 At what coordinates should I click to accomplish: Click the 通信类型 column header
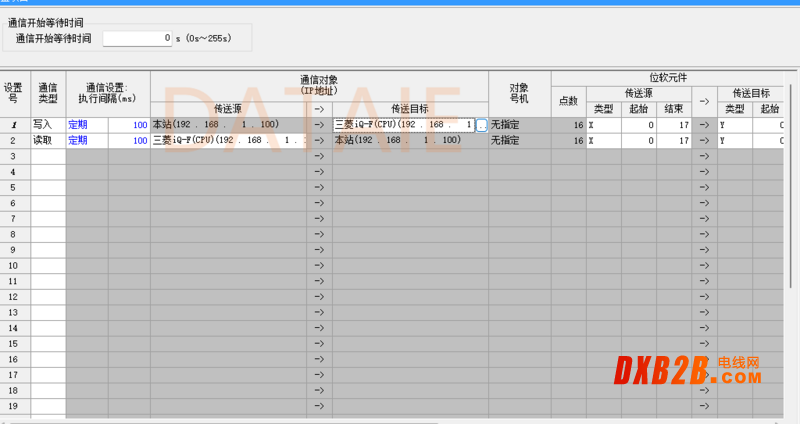pos(48,94)
